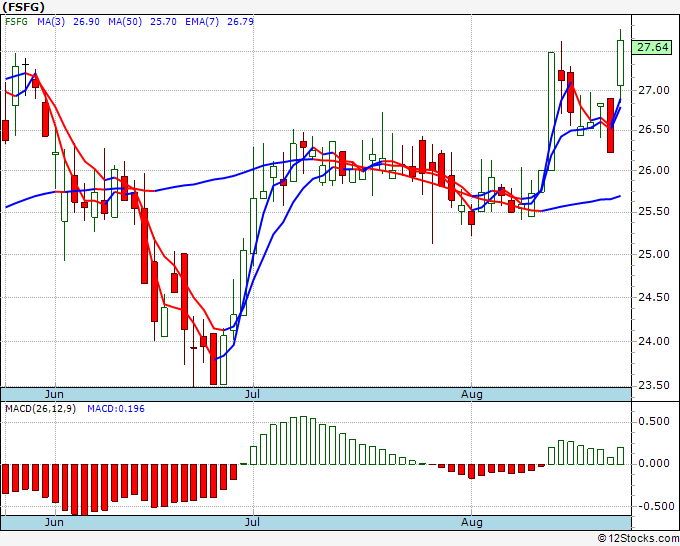Click Aug on the price chart axis

pyautogui.click(x=471, y=394)
